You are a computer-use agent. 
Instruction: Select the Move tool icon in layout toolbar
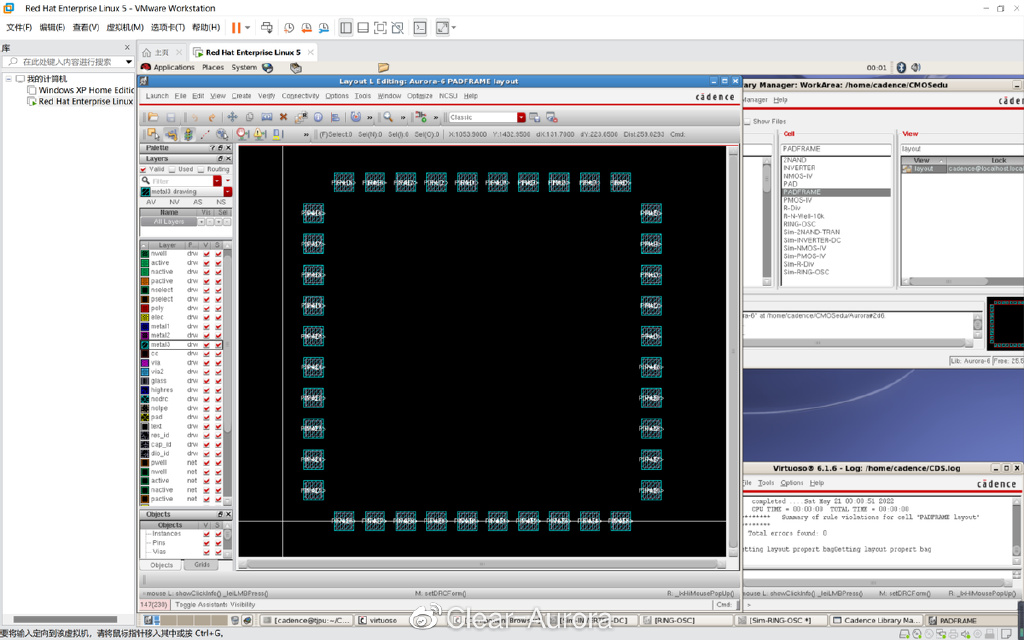point(232,118)
